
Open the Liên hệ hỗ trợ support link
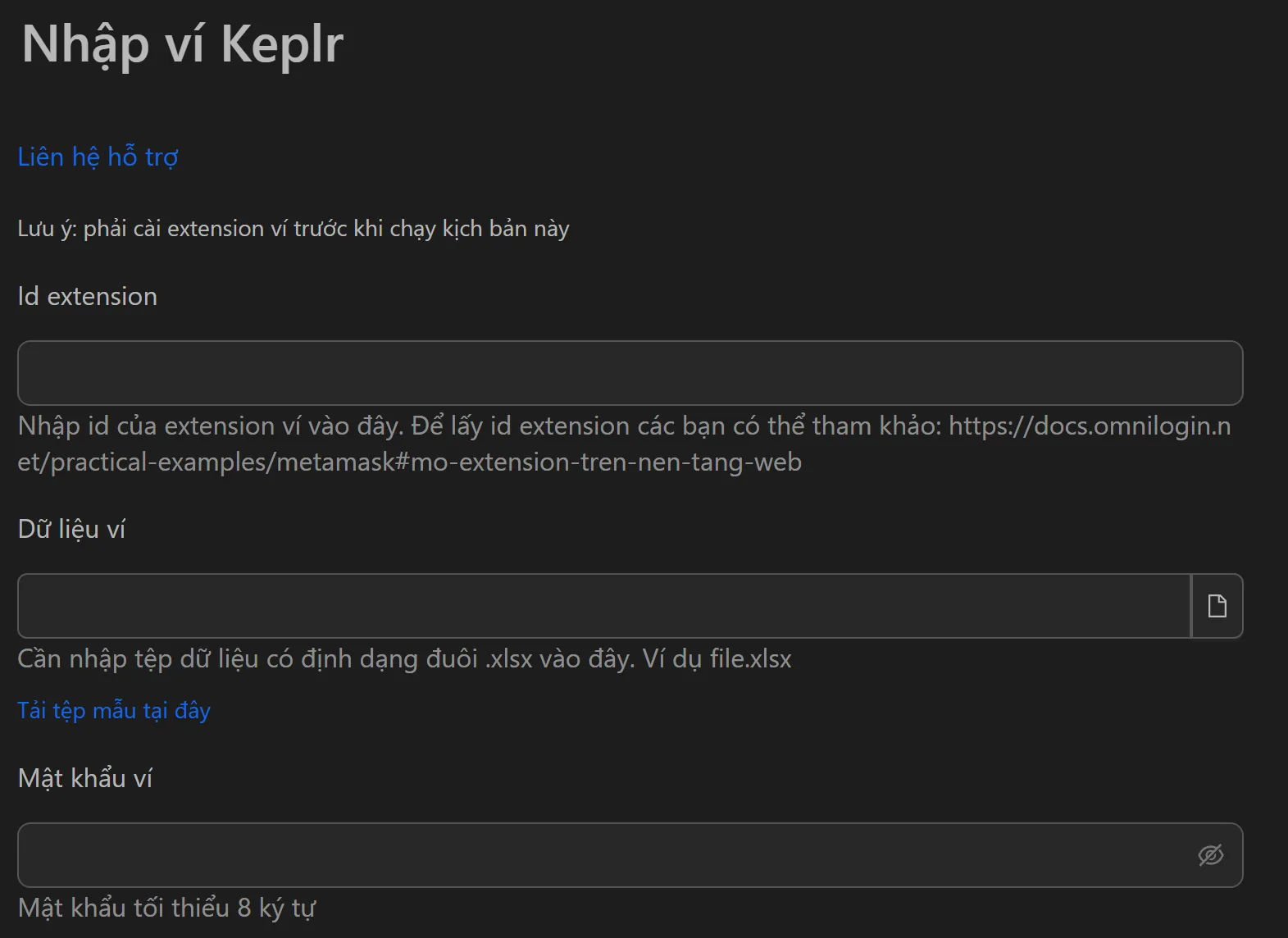(x=97, y=157)
